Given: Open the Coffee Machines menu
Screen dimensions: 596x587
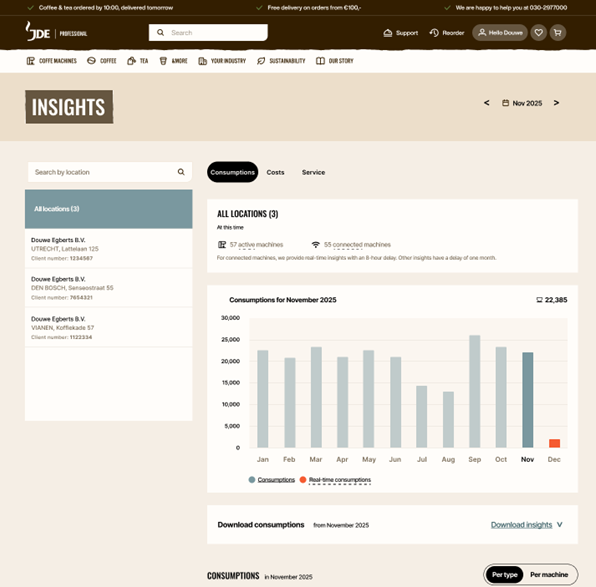Looking at the screenshot, I should tap(52, 61).
